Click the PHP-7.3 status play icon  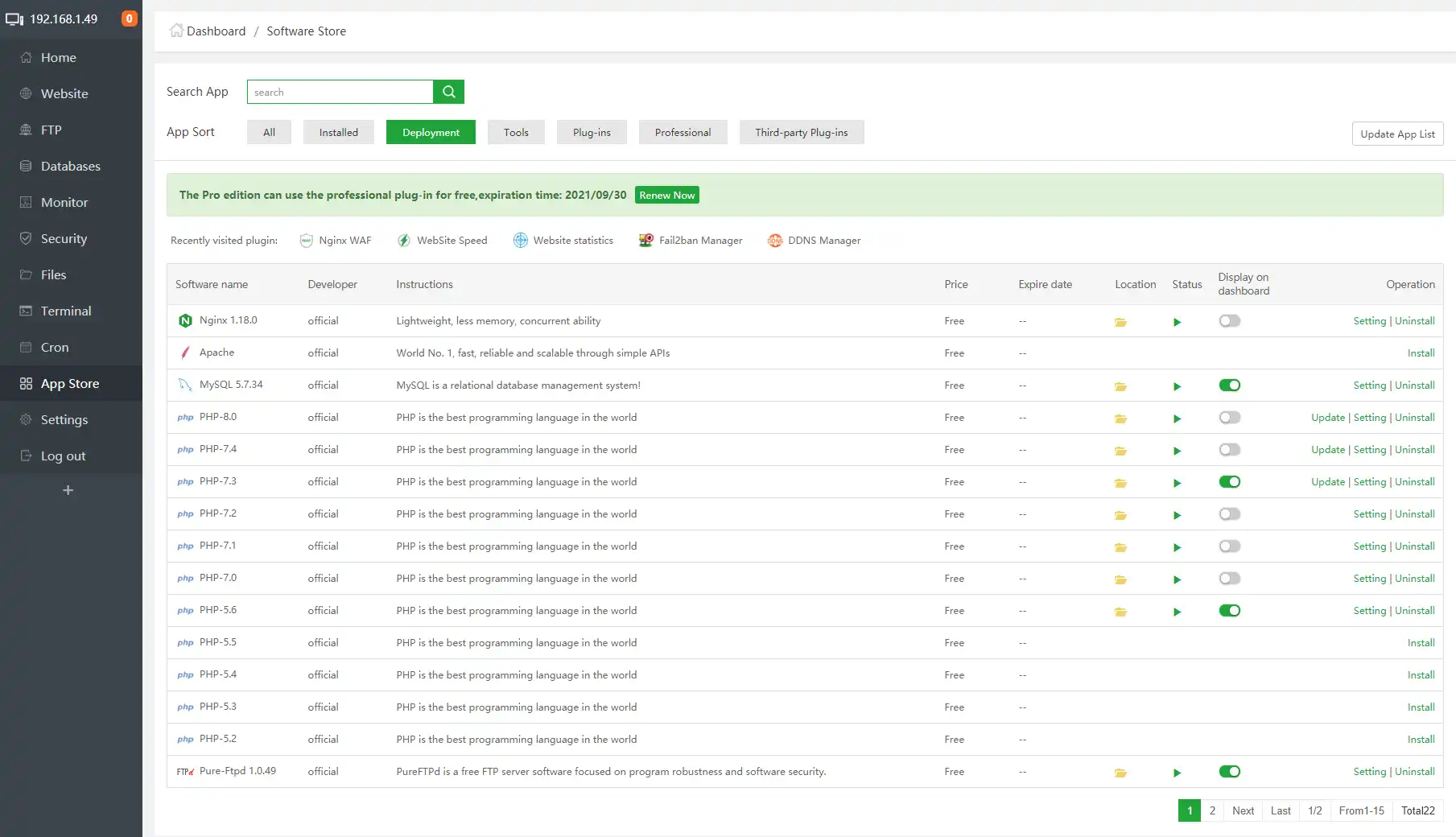tap(1177, 483)
